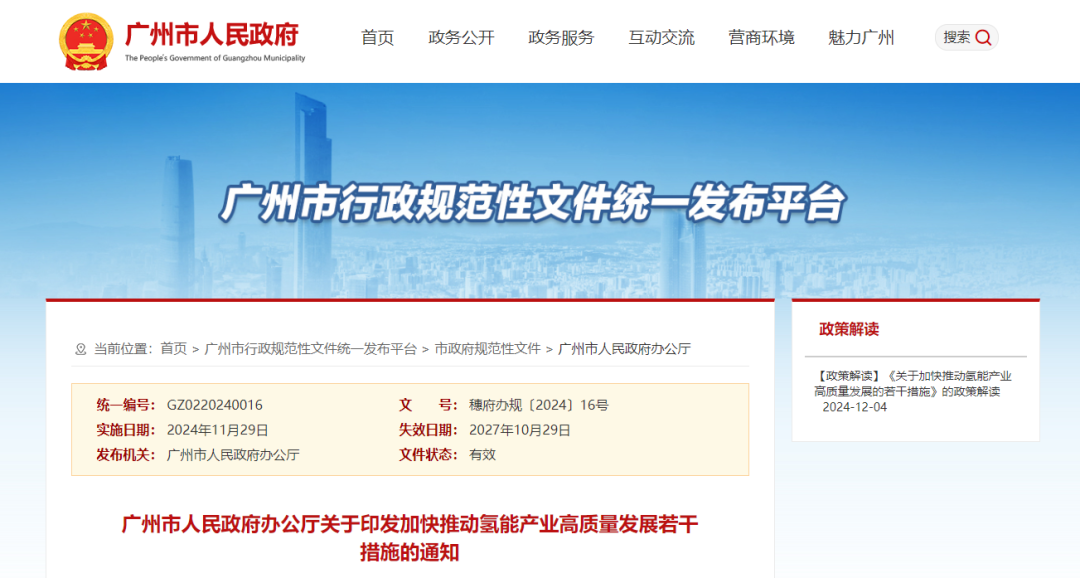The width and height of the screenshot is (1080, 578).
Task: Select the unified number GZ0220240016
Action: point(215,405)
